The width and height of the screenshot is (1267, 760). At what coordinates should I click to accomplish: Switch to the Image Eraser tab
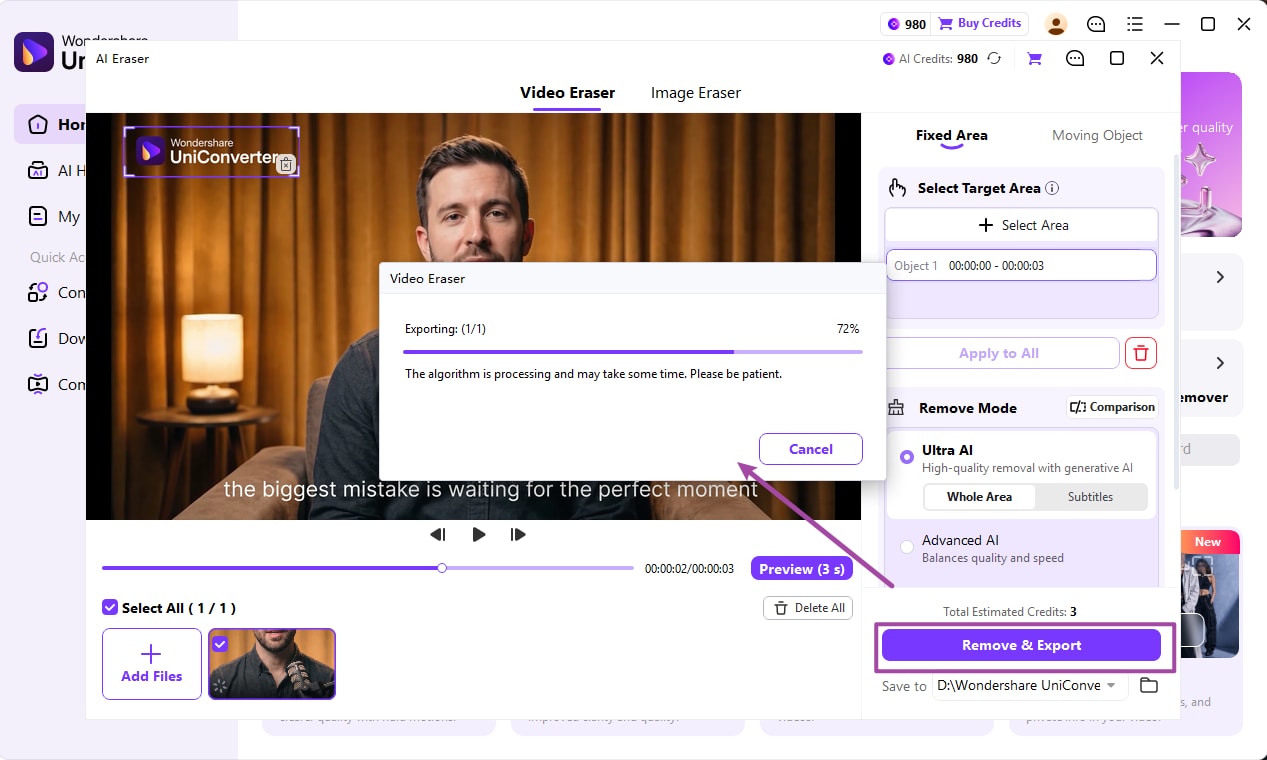pyautogui.click(x=696, y=92)
